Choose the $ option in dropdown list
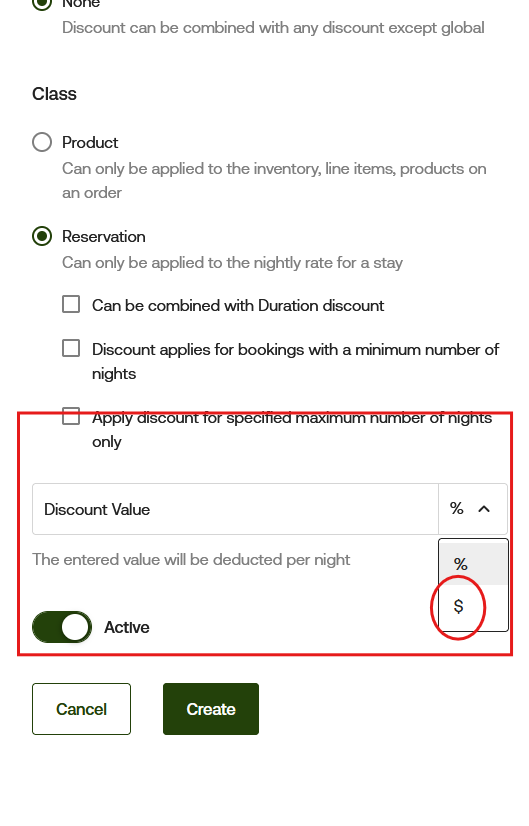The width and height of the screenshot is (529, 826). 473,606
